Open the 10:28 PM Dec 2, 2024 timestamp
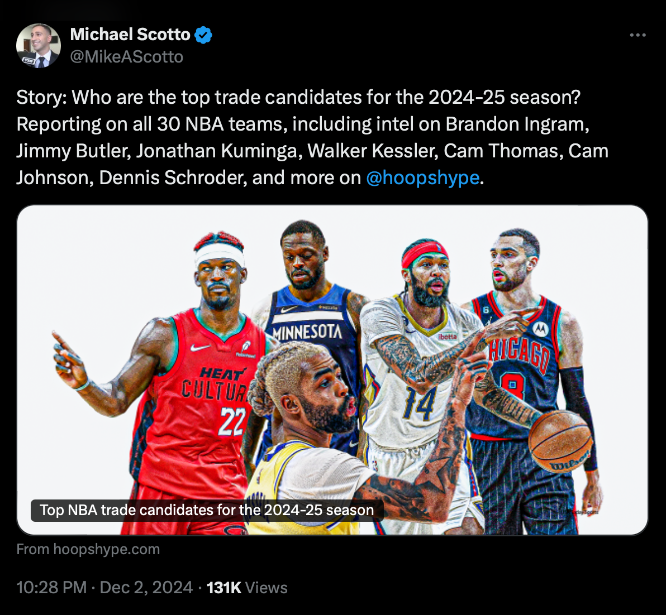666x615 pixels. tap(104, 587)
